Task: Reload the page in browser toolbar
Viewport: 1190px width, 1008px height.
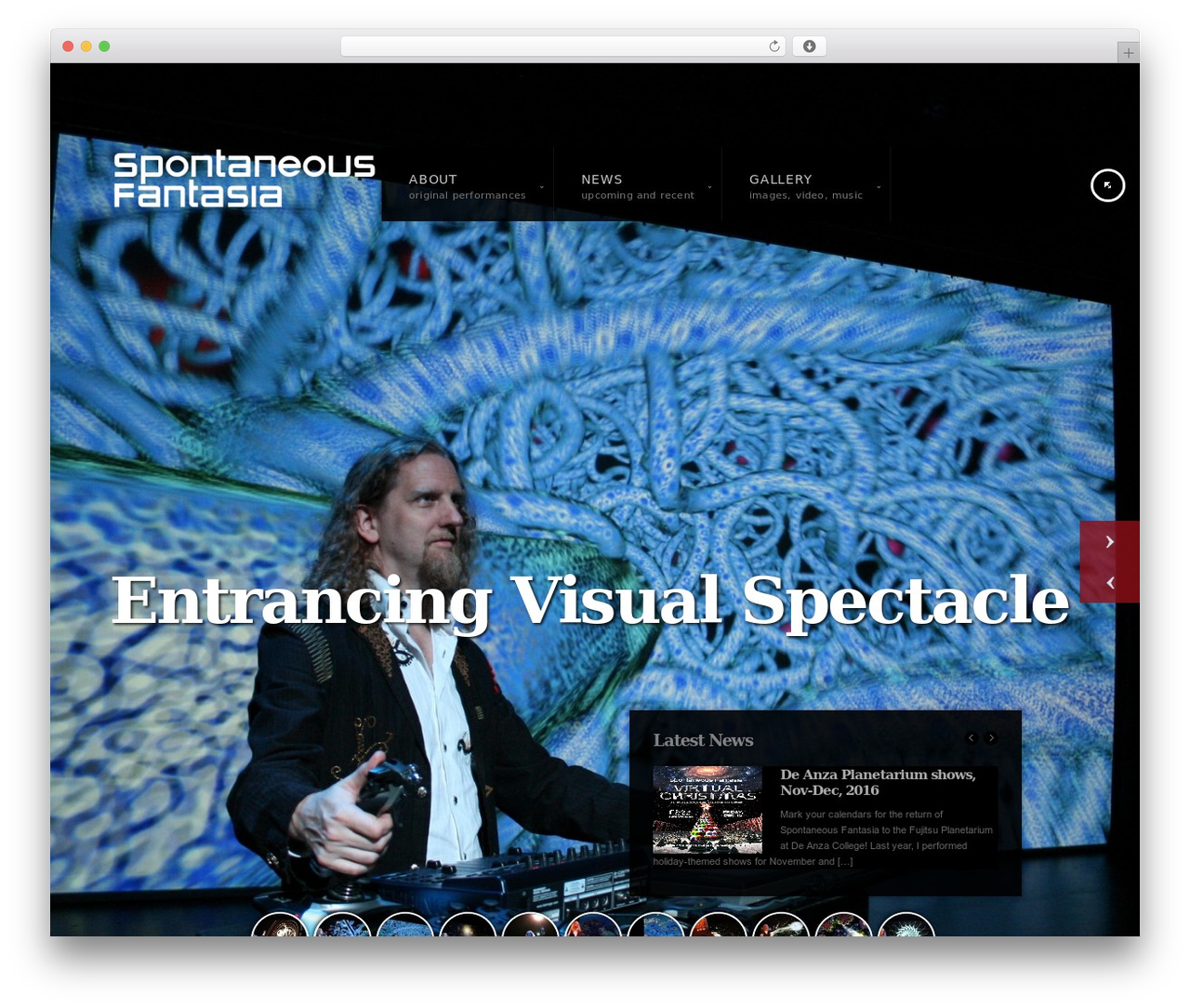Action: [x=773, y=46]
